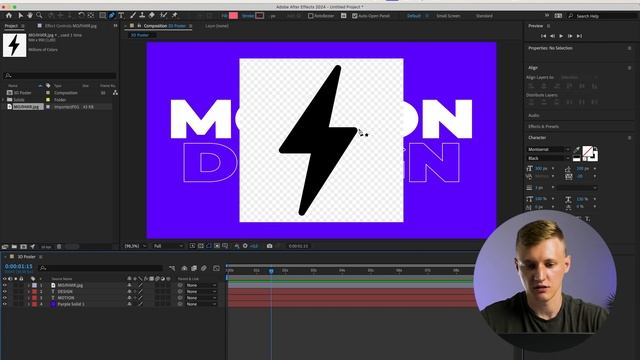Select the Clone Stamp tool

pos(142,16)
